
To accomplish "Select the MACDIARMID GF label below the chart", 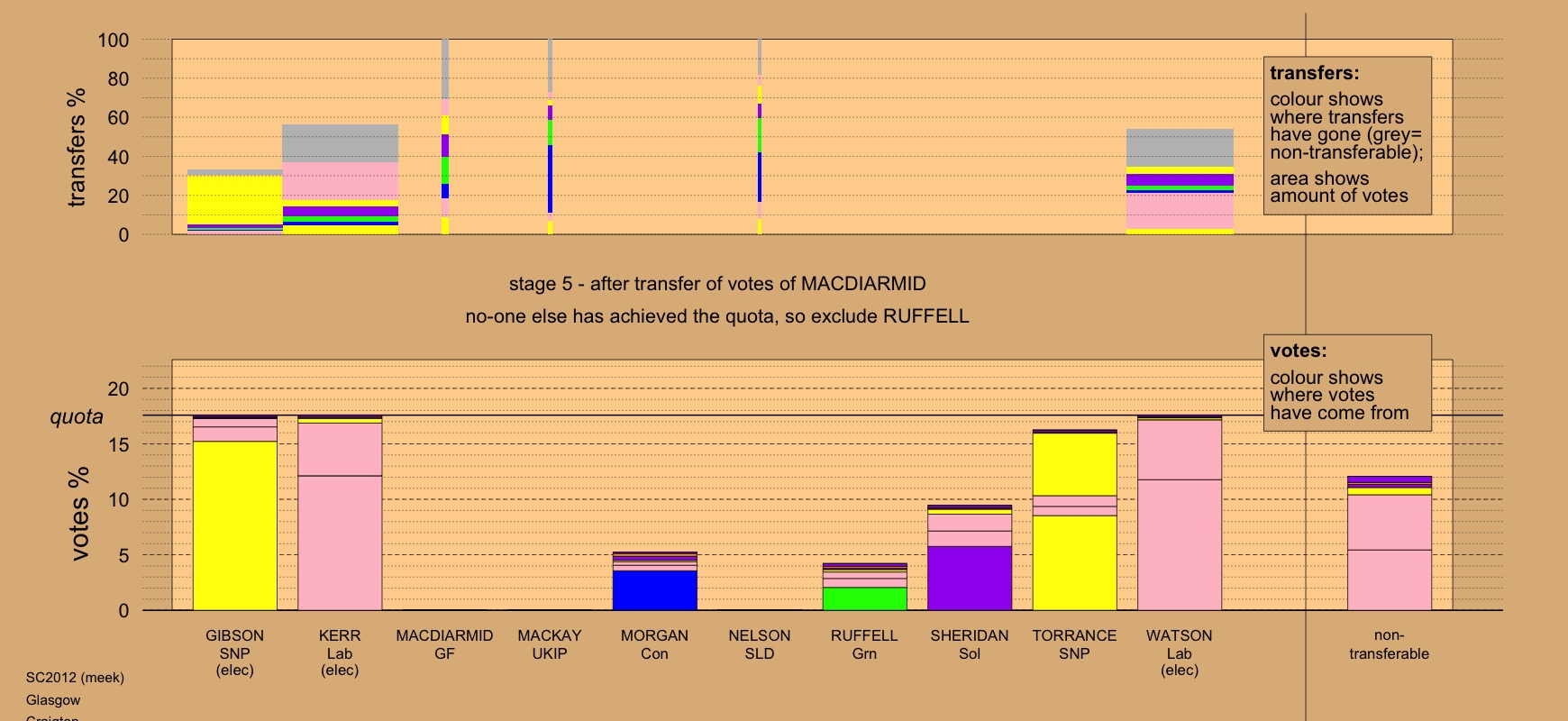I will coord(444,644).
